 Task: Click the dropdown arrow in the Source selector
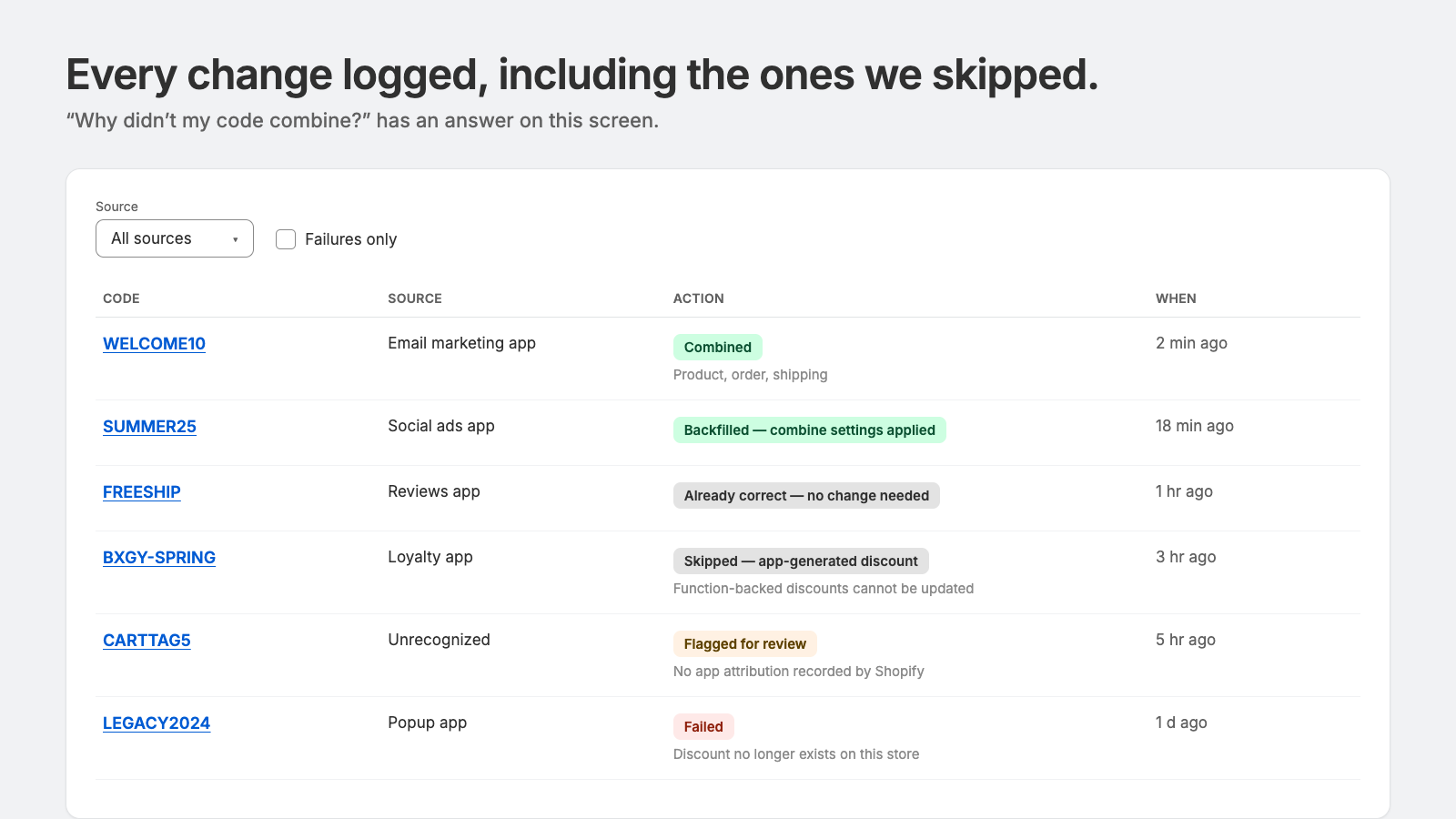(235, 239)
